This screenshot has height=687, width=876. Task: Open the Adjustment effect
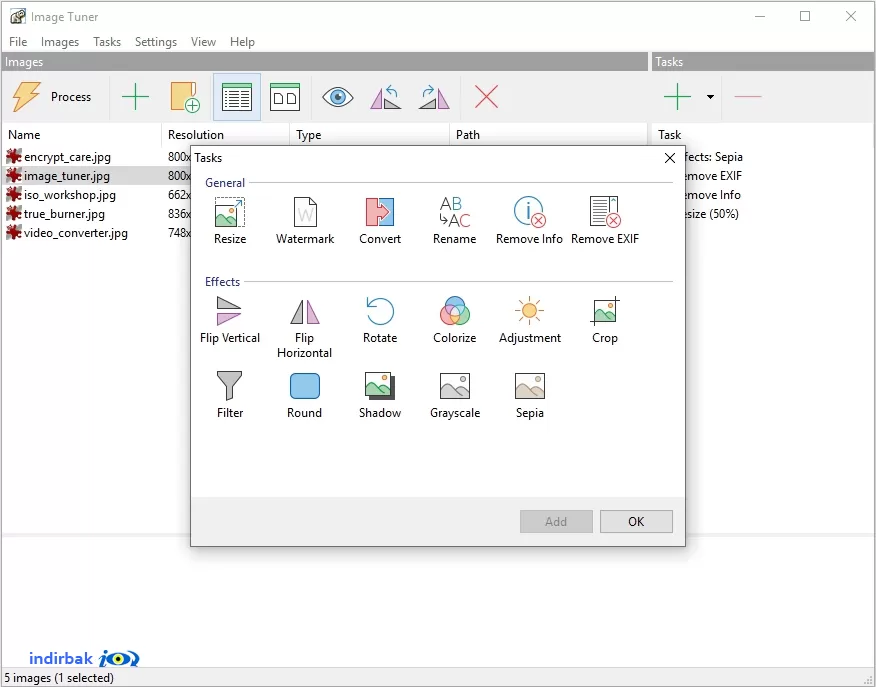click(530, 320)
